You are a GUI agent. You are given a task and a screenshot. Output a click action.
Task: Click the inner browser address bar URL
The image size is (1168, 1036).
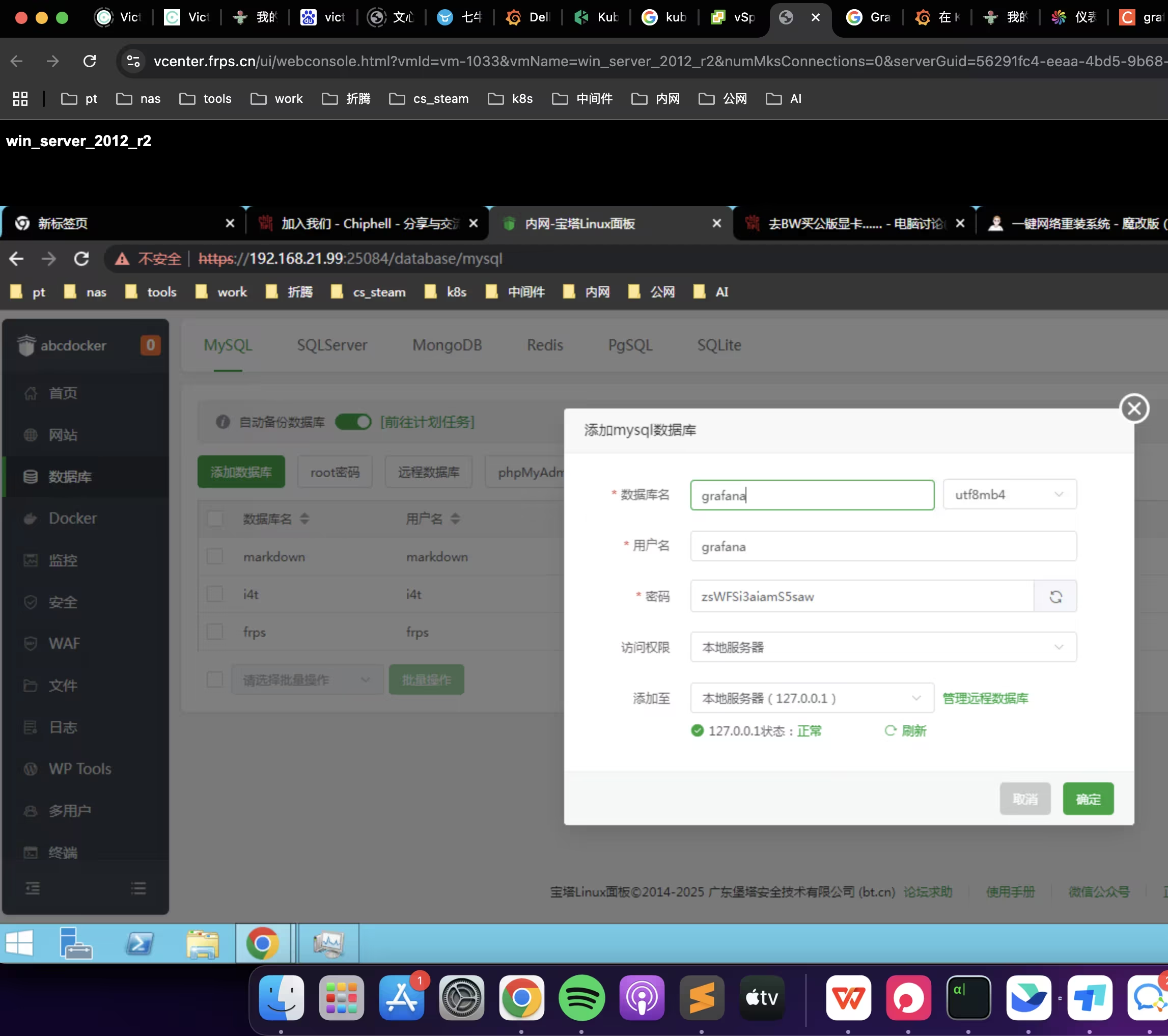(x=350, y=259)
